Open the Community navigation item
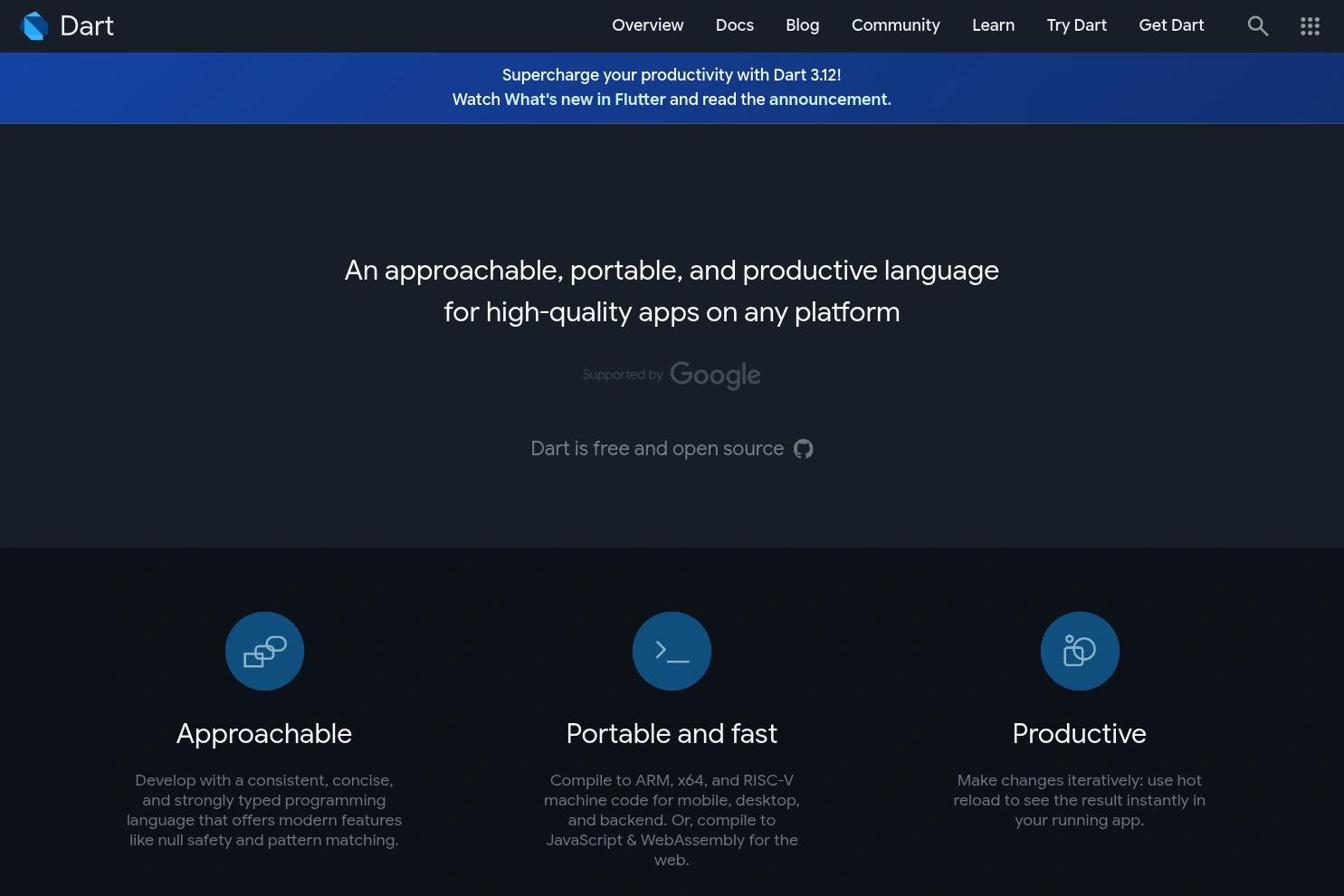 (896, 25)
